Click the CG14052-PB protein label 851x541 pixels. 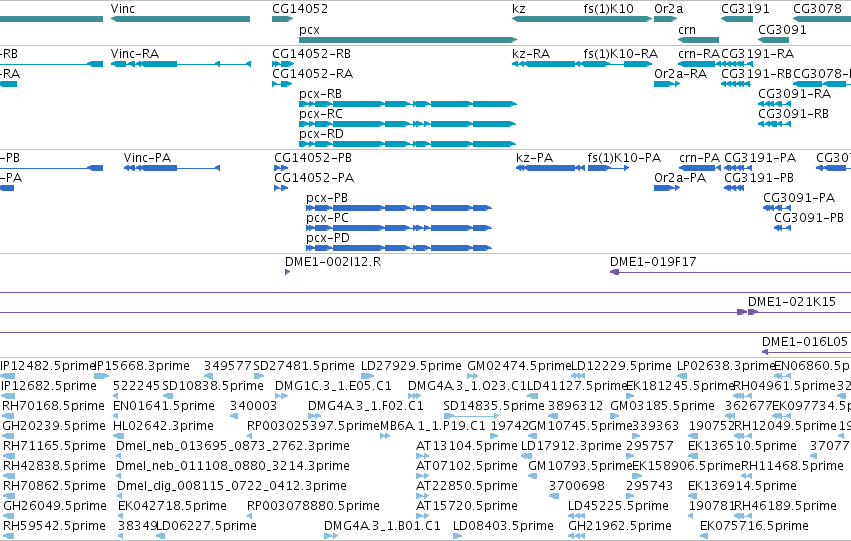coord(313,157)
